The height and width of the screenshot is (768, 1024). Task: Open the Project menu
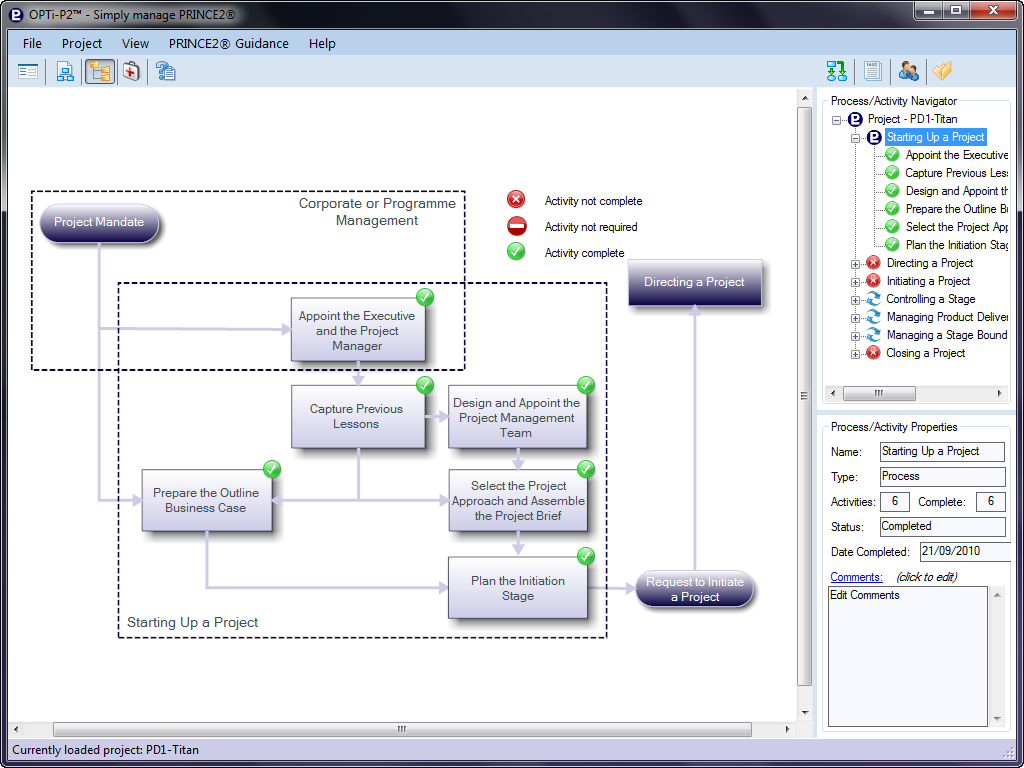(x=82, y=44)
